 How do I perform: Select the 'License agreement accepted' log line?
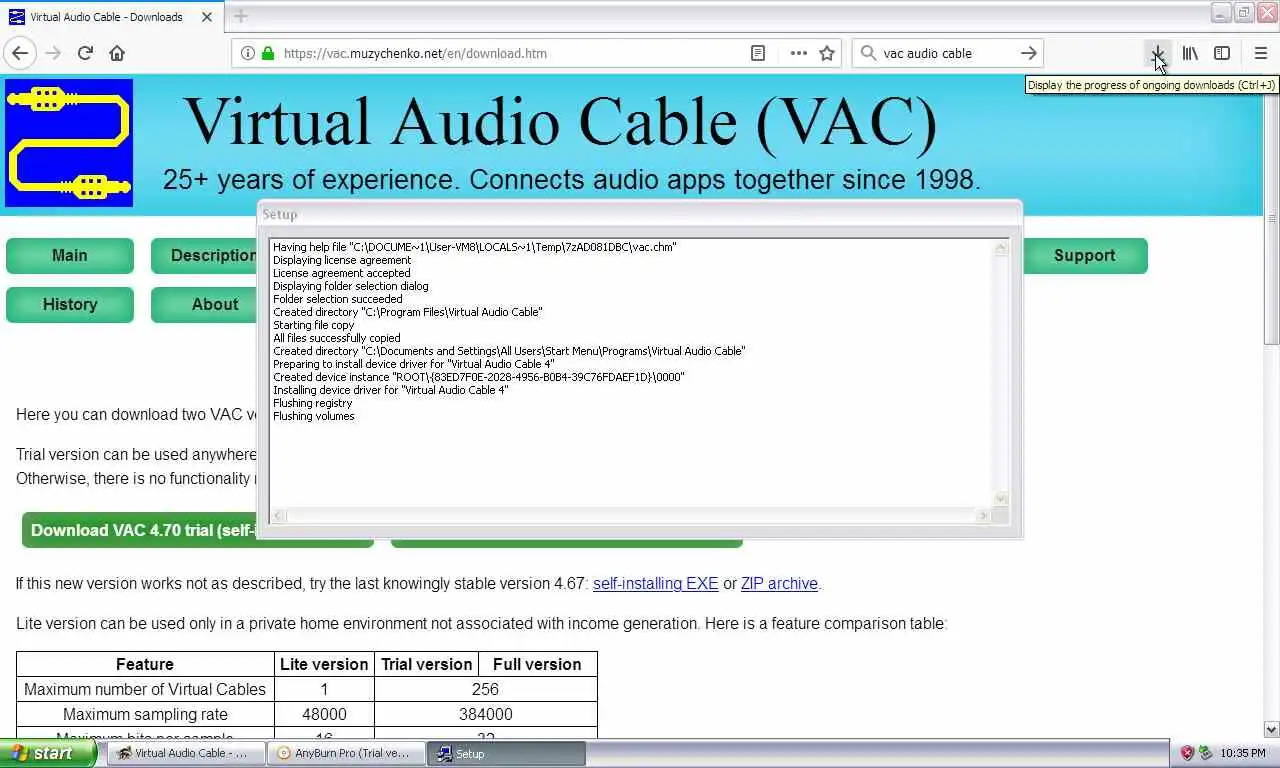pos(342,273)
